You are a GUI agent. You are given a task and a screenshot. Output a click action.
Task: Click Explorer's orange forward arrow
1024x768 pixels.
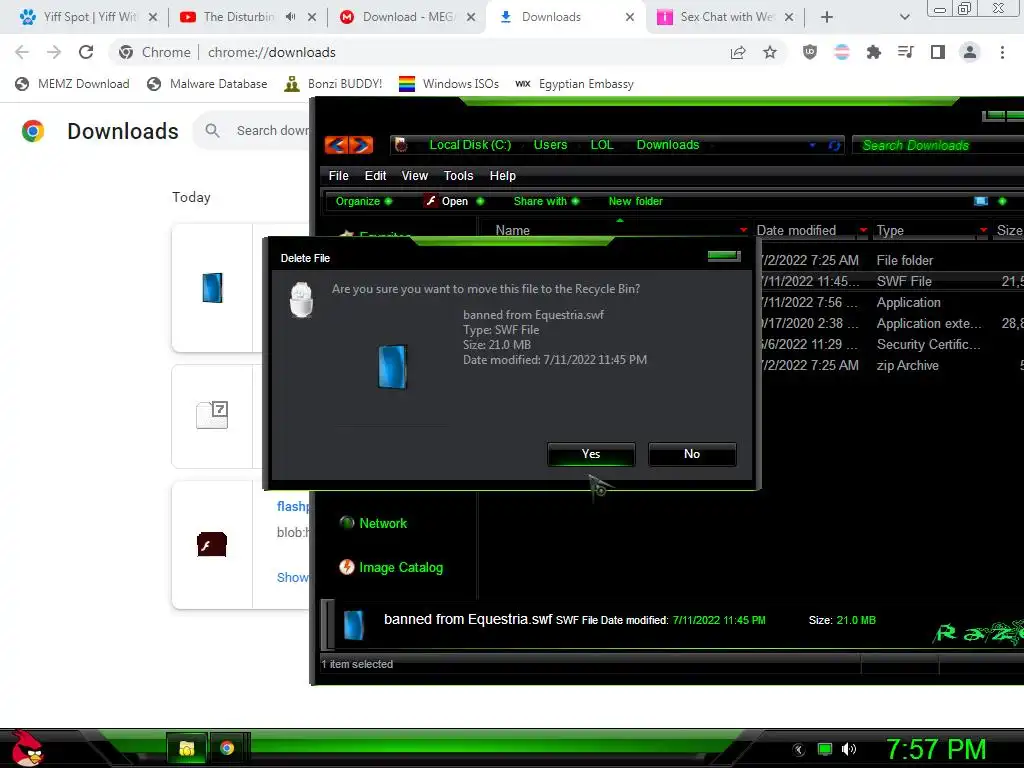[x=361, y=144]
